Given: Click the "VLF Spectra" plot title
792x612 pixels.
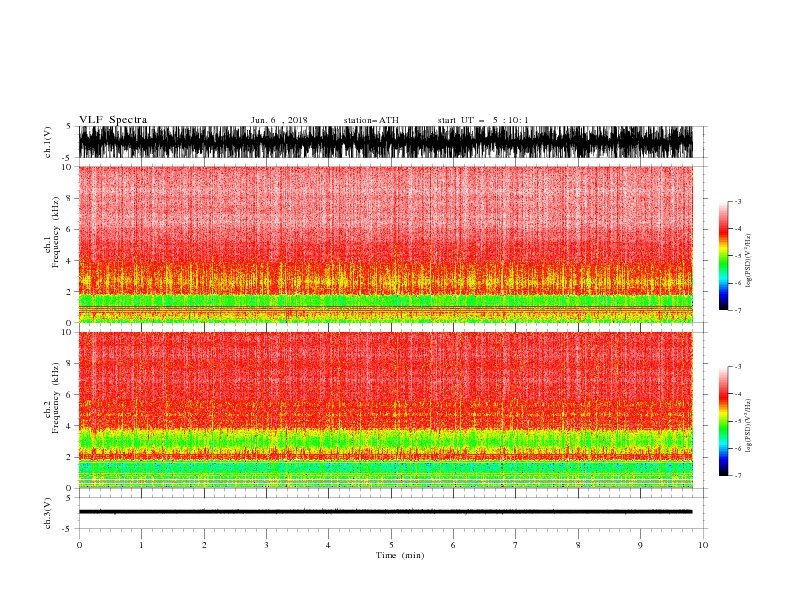Looking at the screenshot, I should (x=113, y=120).
